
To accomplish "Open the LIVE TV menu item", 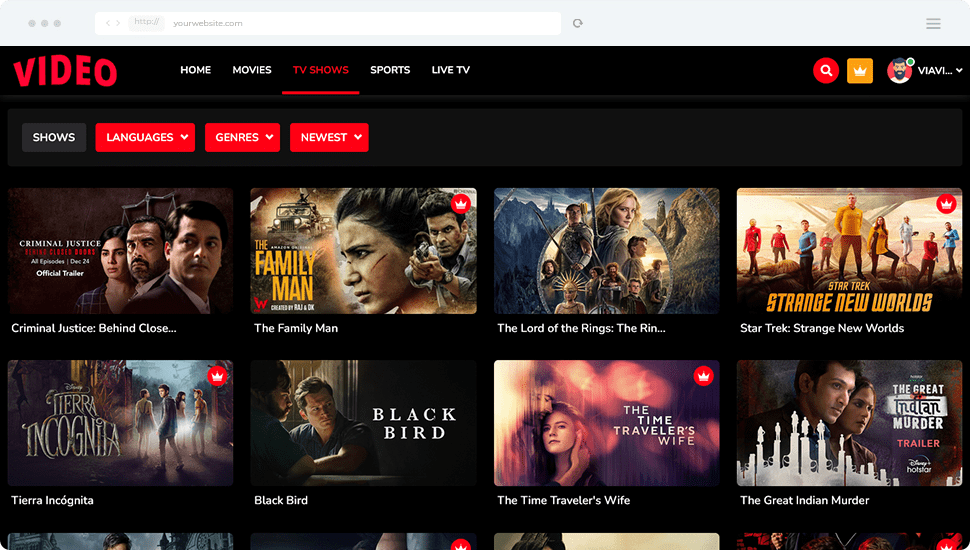I will [450, 70].
